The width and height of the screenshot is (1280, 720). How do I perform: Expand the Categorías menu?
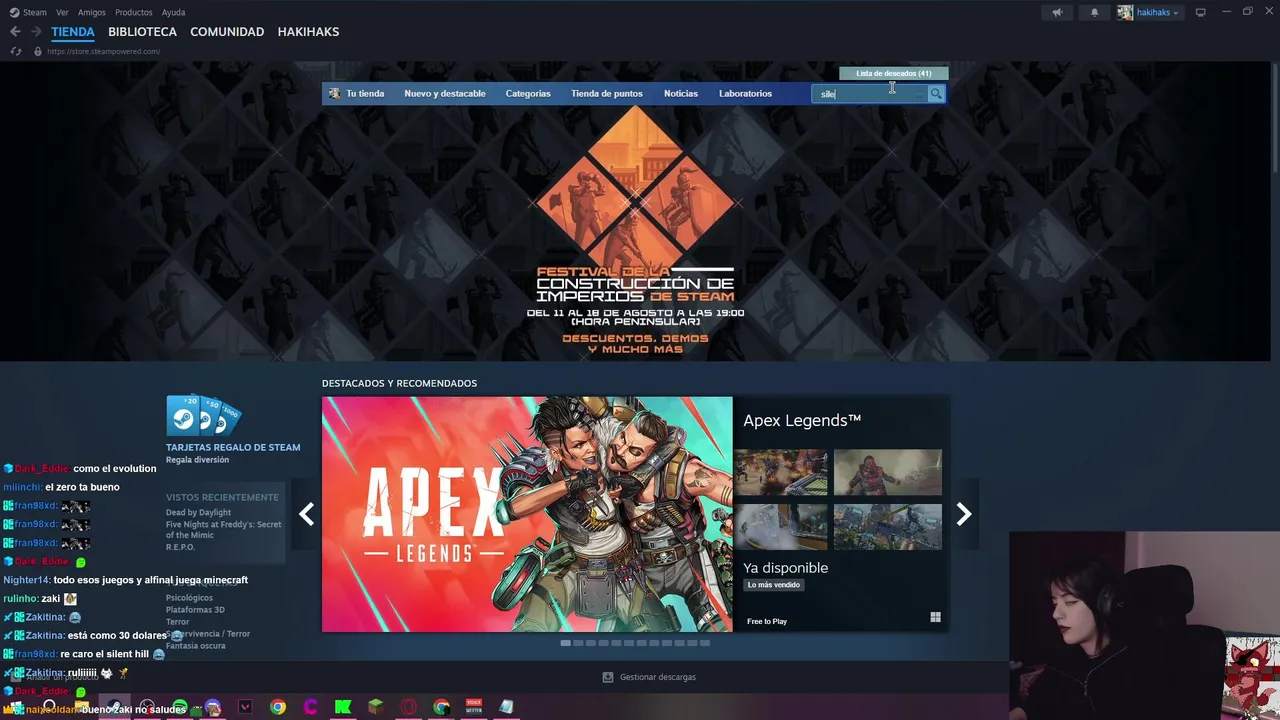[x=528, y=94]
